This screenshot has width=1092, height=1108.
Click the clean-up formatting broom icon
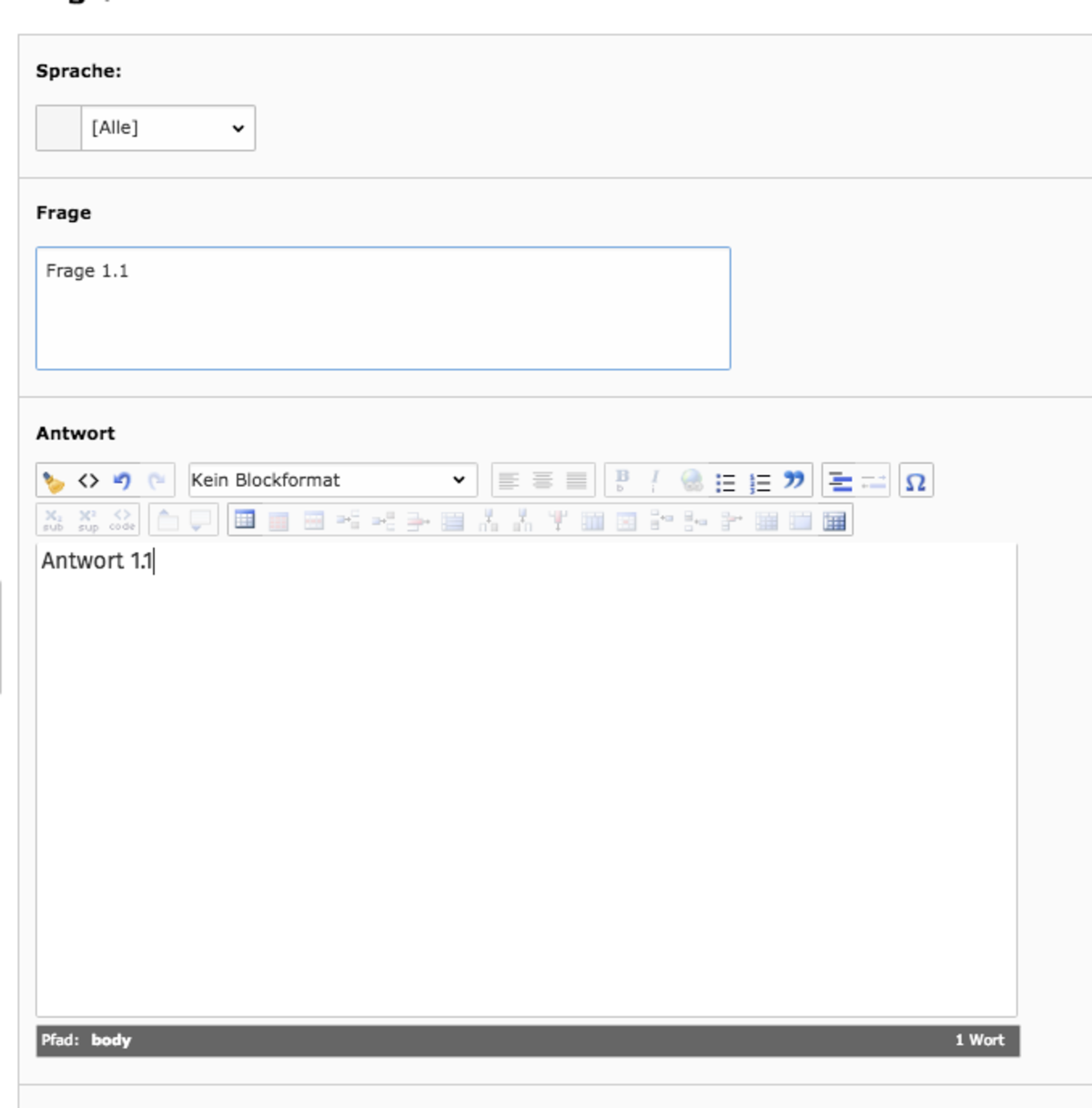[x=54, y=481]
